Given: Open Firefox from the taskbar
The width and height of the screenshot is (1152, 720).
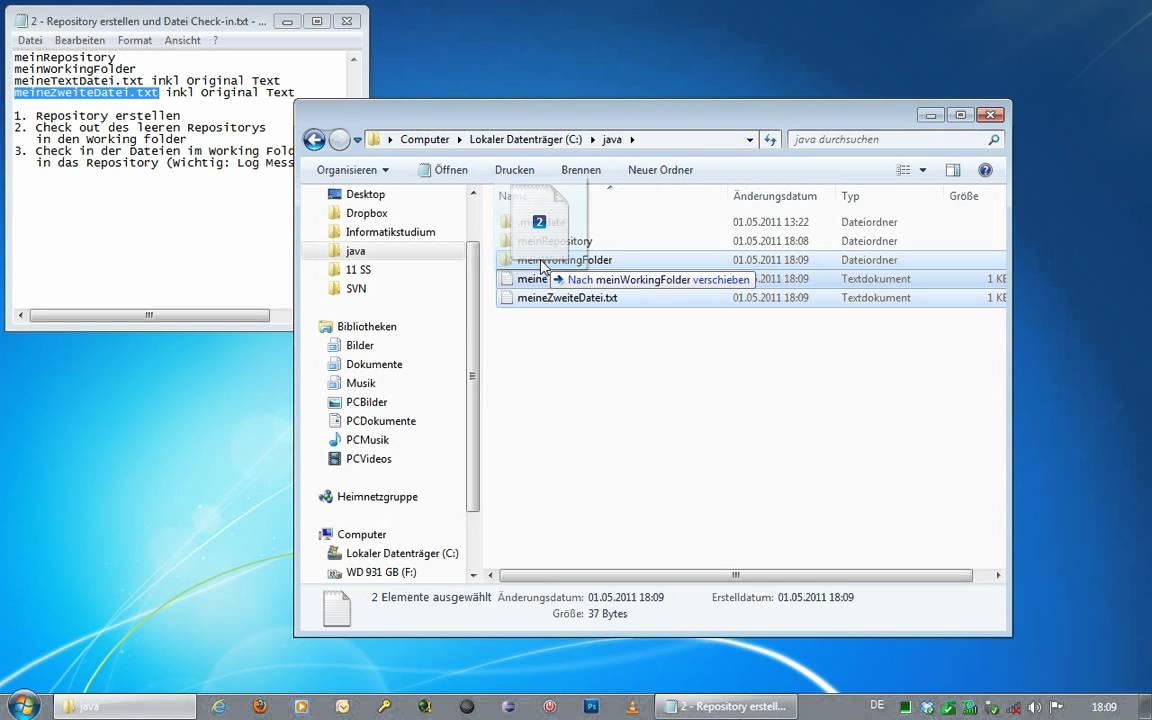Looking at the screenshot, I should tap(260, 706).
